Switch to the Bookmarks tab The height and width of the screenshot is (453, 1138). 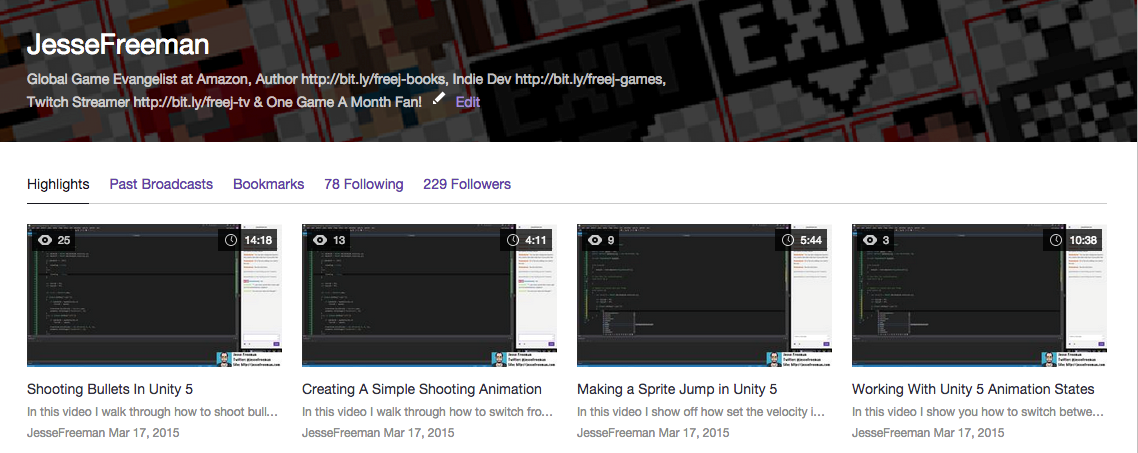(x=269, y=184)
